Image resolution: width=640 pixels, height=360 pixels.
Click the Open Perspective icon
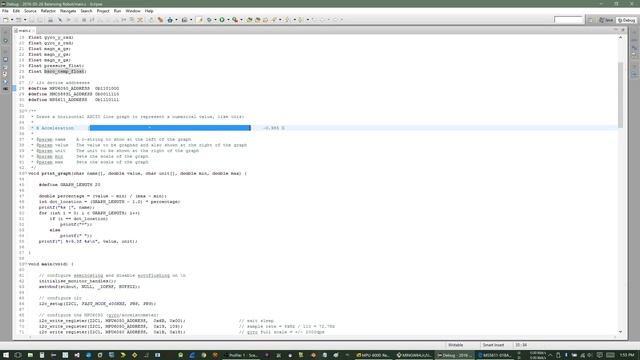point(590,20)
